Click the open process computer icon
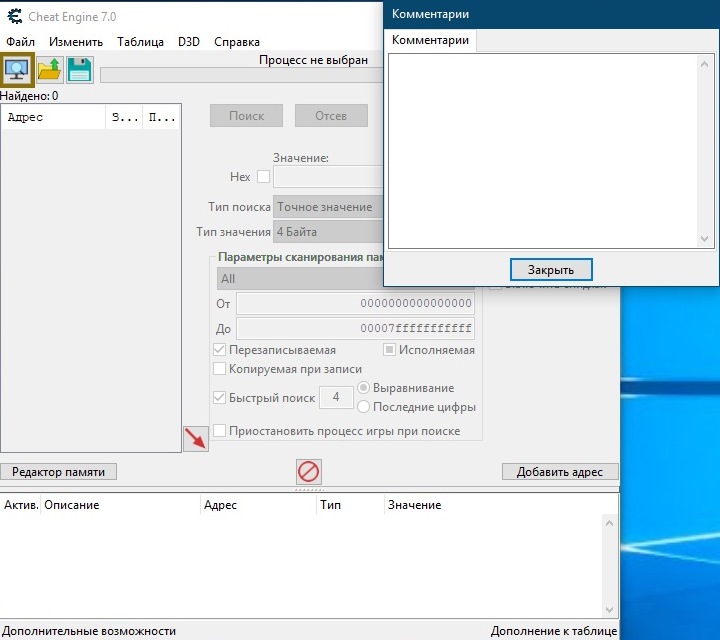 (x=18, y=69)
